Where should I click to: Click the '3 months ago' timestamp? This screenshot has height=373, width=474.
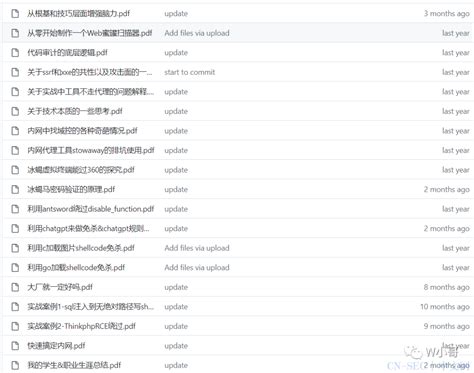[447, 14]
